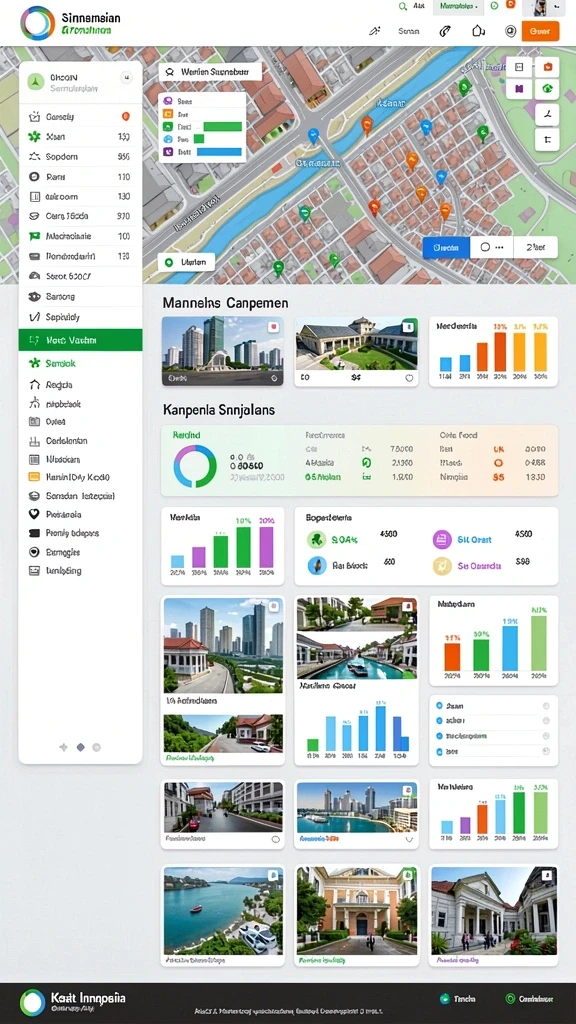Screen dimensions: 576x1024
Task: Click the orange map tool icon at map corner
Action: point(547,67)
